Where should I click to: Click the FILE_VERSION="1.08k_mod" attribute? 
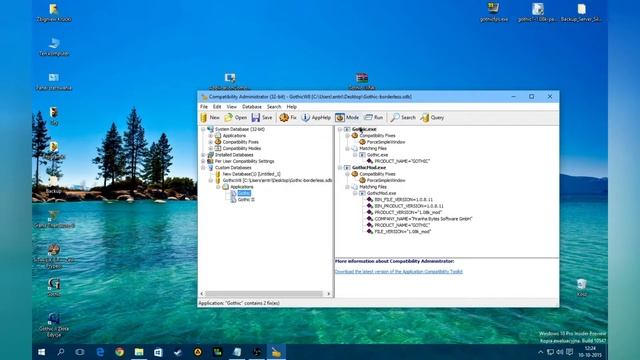pyautogui.click(x=403, y=231)
